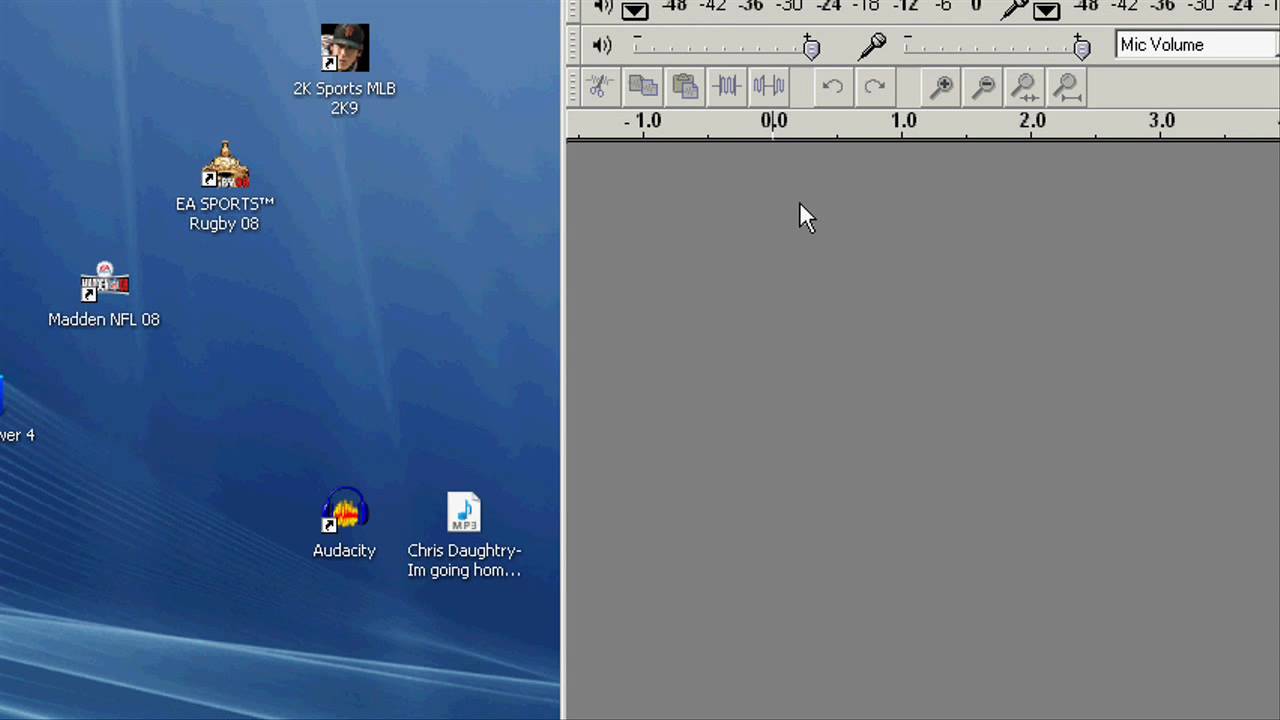
Task: Click the Fit project in window icon
Action: click(x=1067, y=87)
